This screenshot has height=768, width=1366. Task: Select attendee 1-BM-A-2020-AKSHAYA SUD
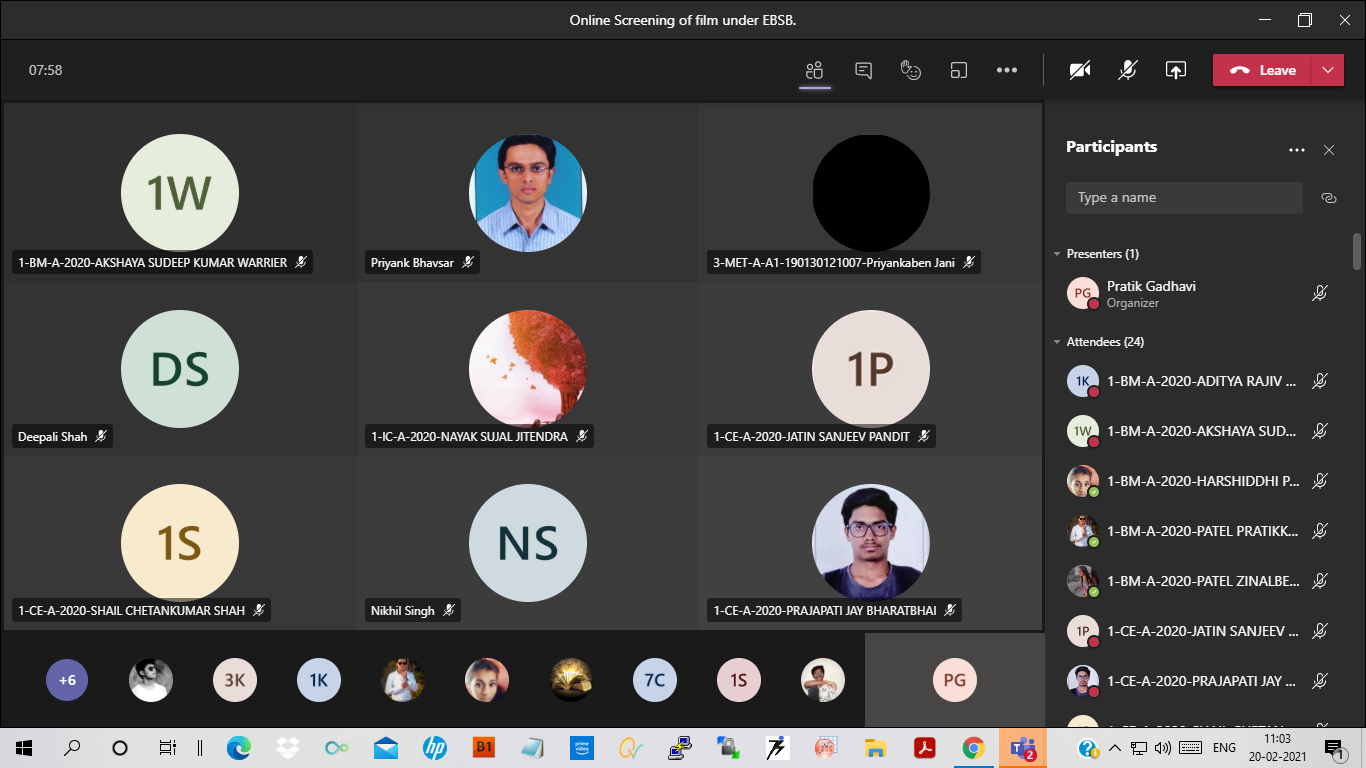[1198, 431]
